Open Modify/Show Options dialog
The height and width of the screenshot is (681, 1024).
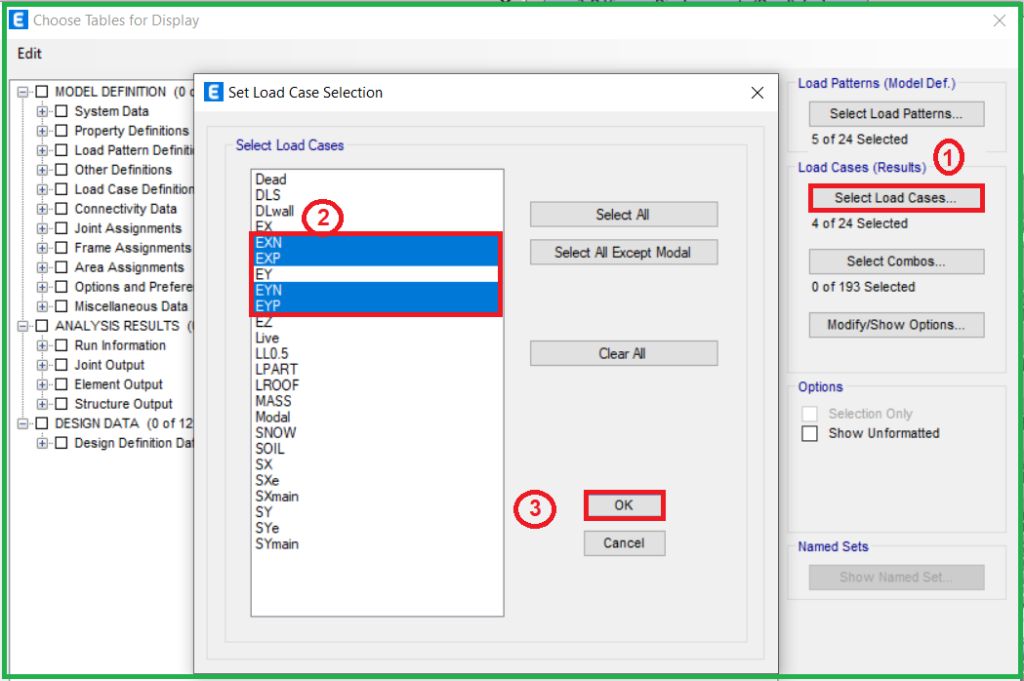coord(897,325)
